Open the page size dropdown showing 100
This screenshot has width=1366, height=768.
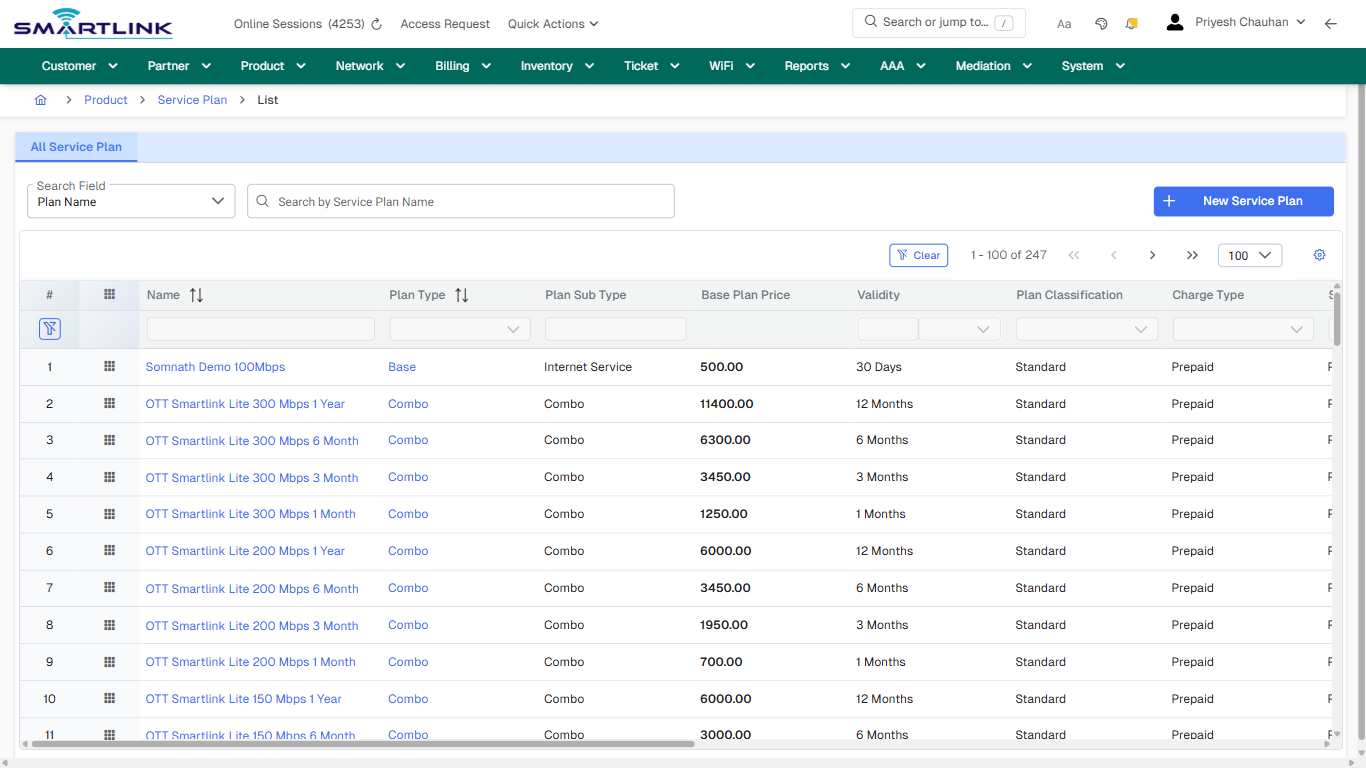tap(1249, 255)
